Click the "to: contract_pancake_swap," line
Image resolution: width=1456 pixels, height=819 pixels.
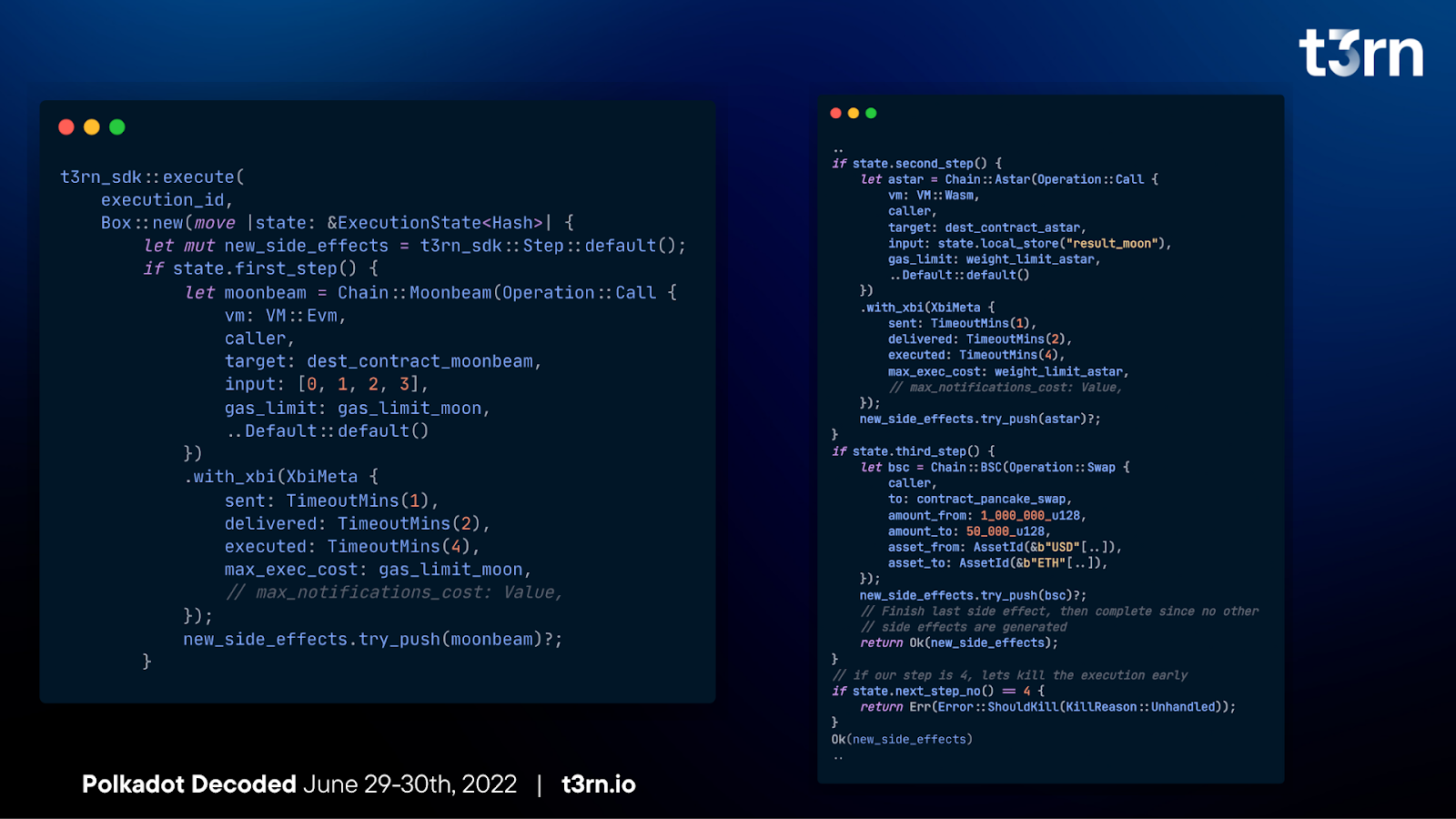pos(980,500)
